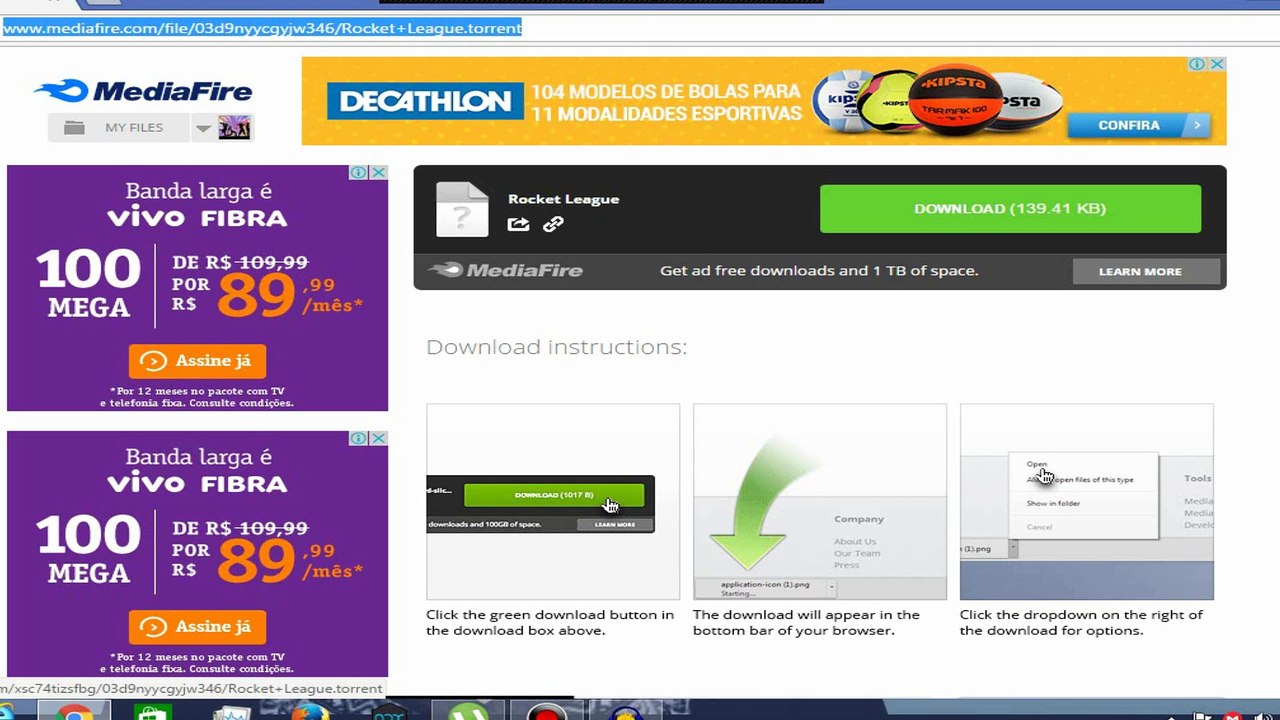Expand the account dropdown arrow beside MY FILES
This screenshot has width=1280, height=720.
click(203, 128)
